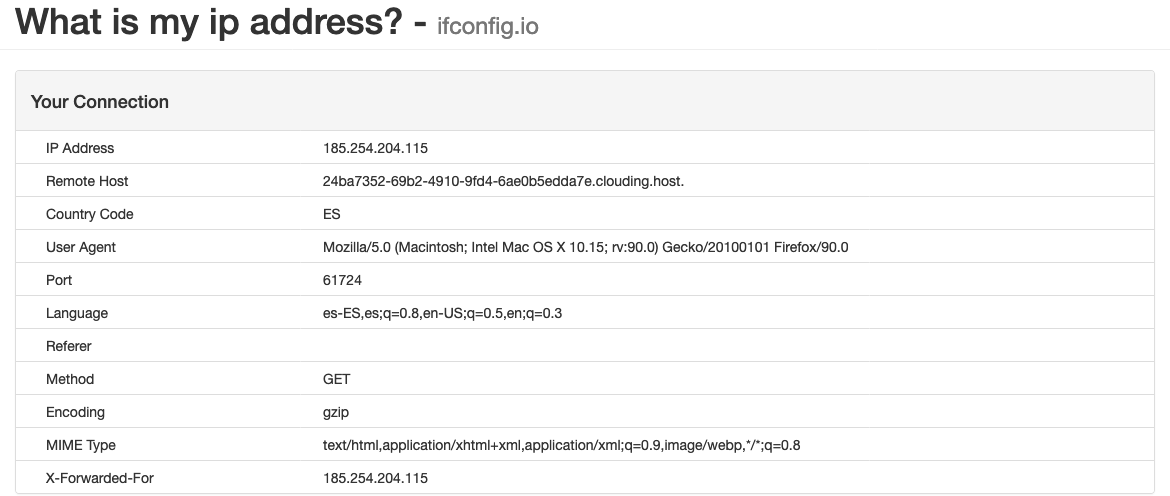Click the gzip encoding value
Viewport: 1170px width, 496px height.
click(x=336, y=412)
